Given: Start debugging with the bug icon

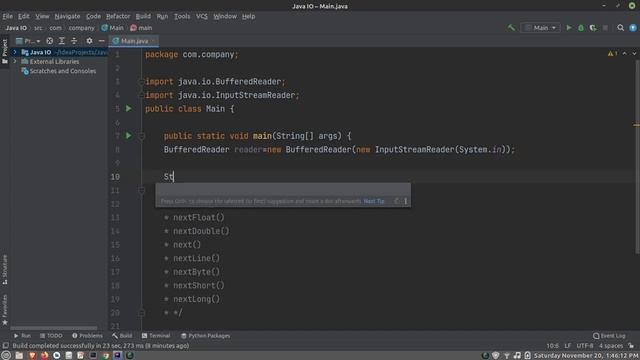Looking at the screenshot, I should click(581, 28).
